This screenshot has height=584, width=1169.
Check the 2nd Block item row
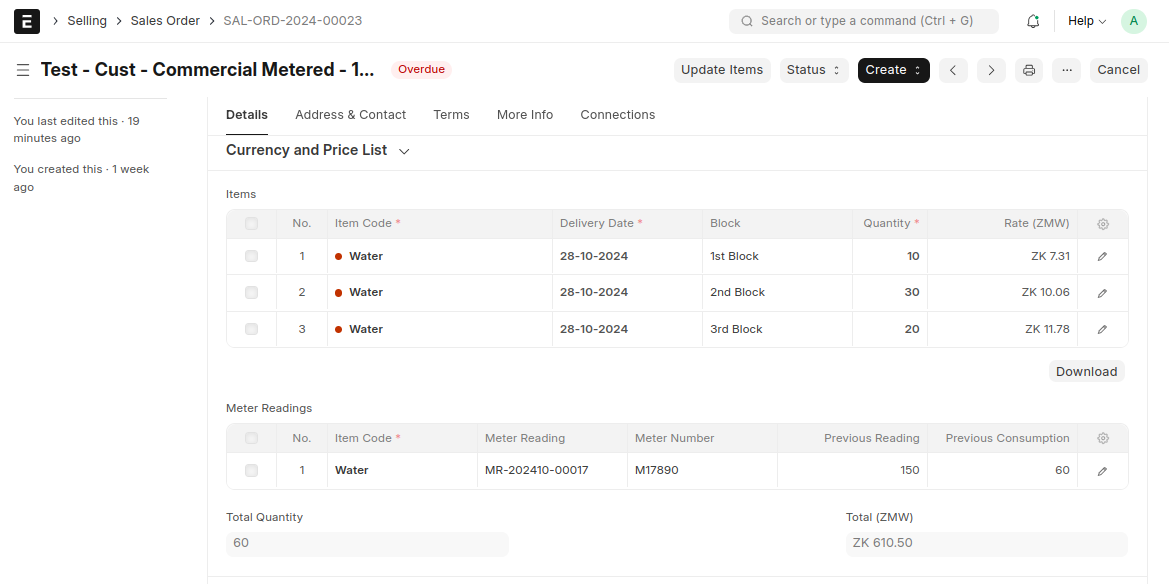251,292
